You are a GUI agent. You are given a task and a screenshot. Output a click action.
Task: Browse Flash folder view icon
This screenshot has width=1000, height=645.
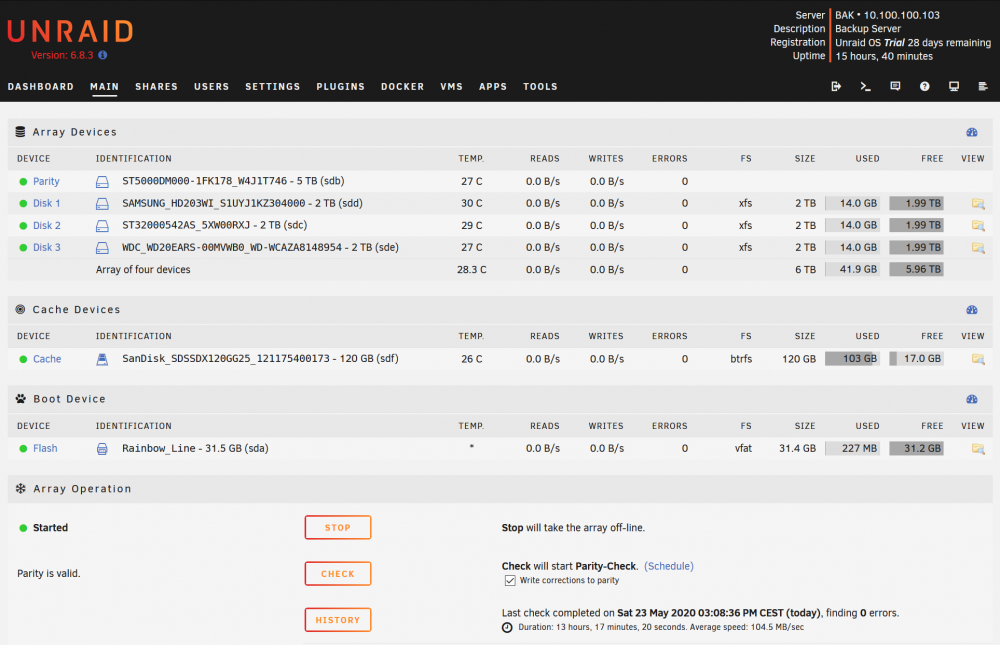(978, 449)
